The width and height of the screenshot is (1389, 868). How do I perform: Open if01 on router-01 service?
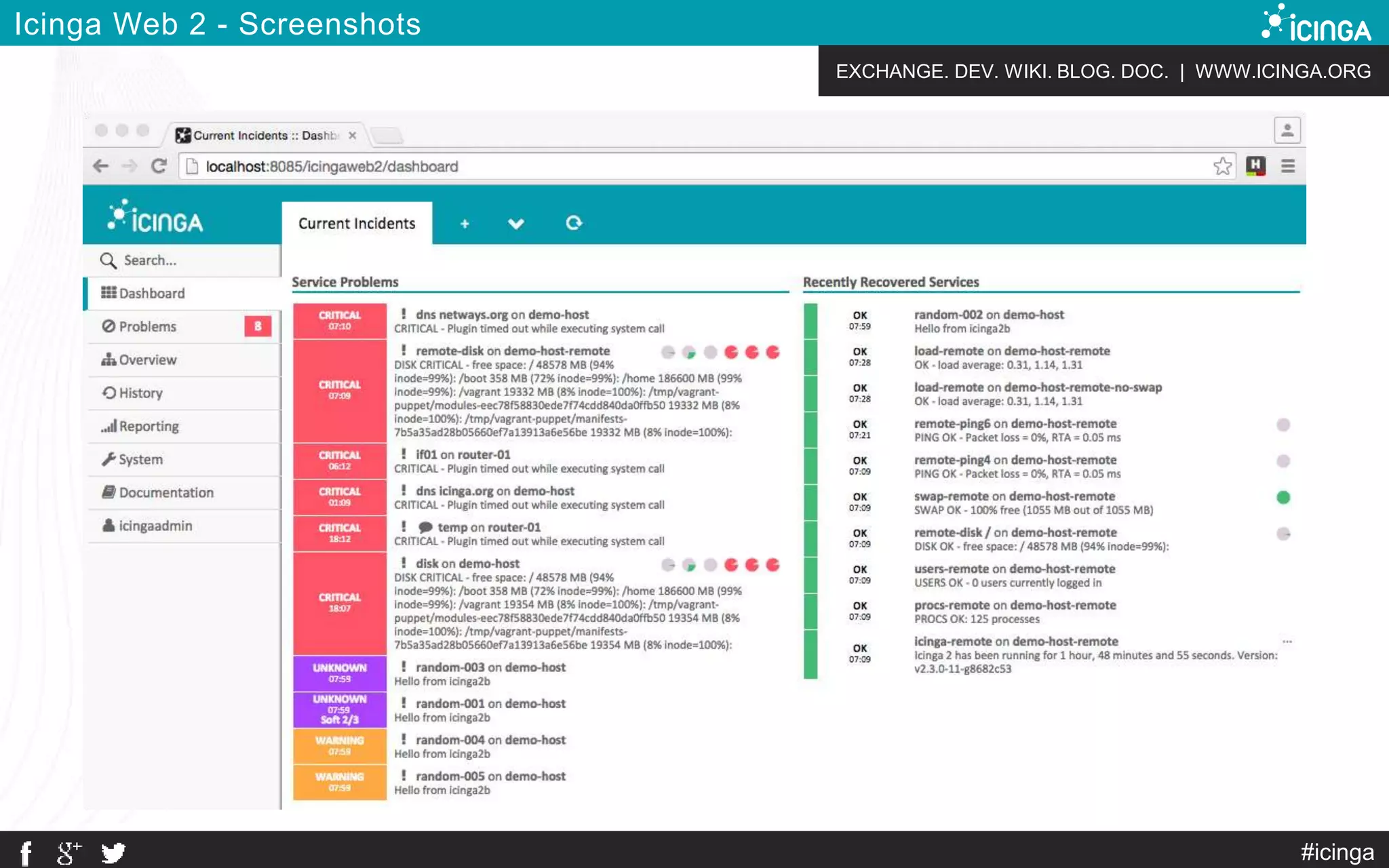(463, 455)
